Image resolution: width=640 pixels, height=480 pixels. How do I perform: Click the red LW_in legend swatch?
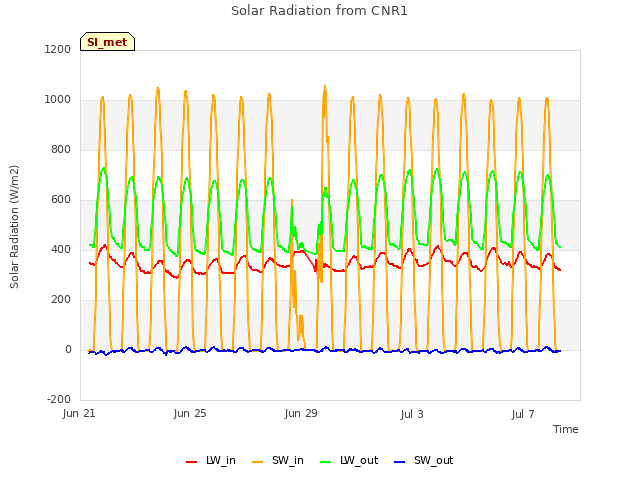[191, 462]
